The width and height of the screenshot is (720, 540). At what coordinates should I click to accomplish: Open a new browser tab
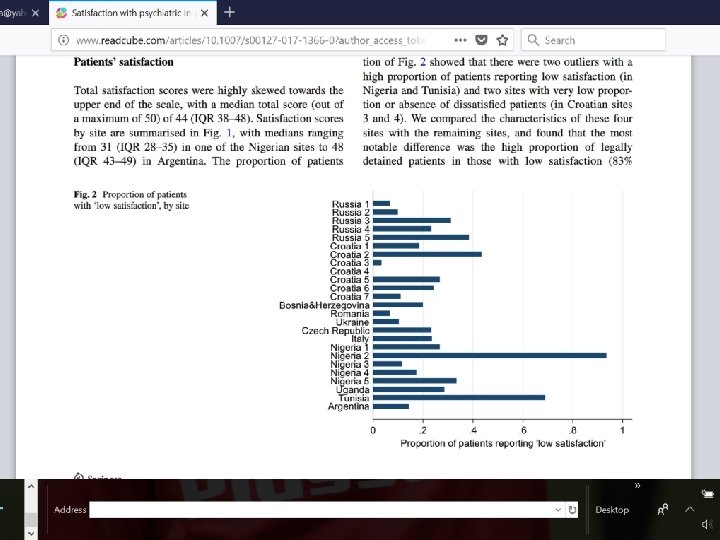click(x=229, y=12)
